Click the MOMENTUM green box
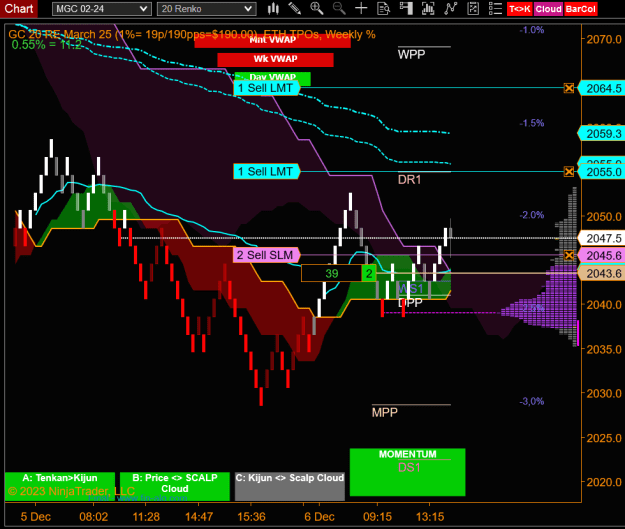Screen dimensions: 625x529 pos(407,472)
